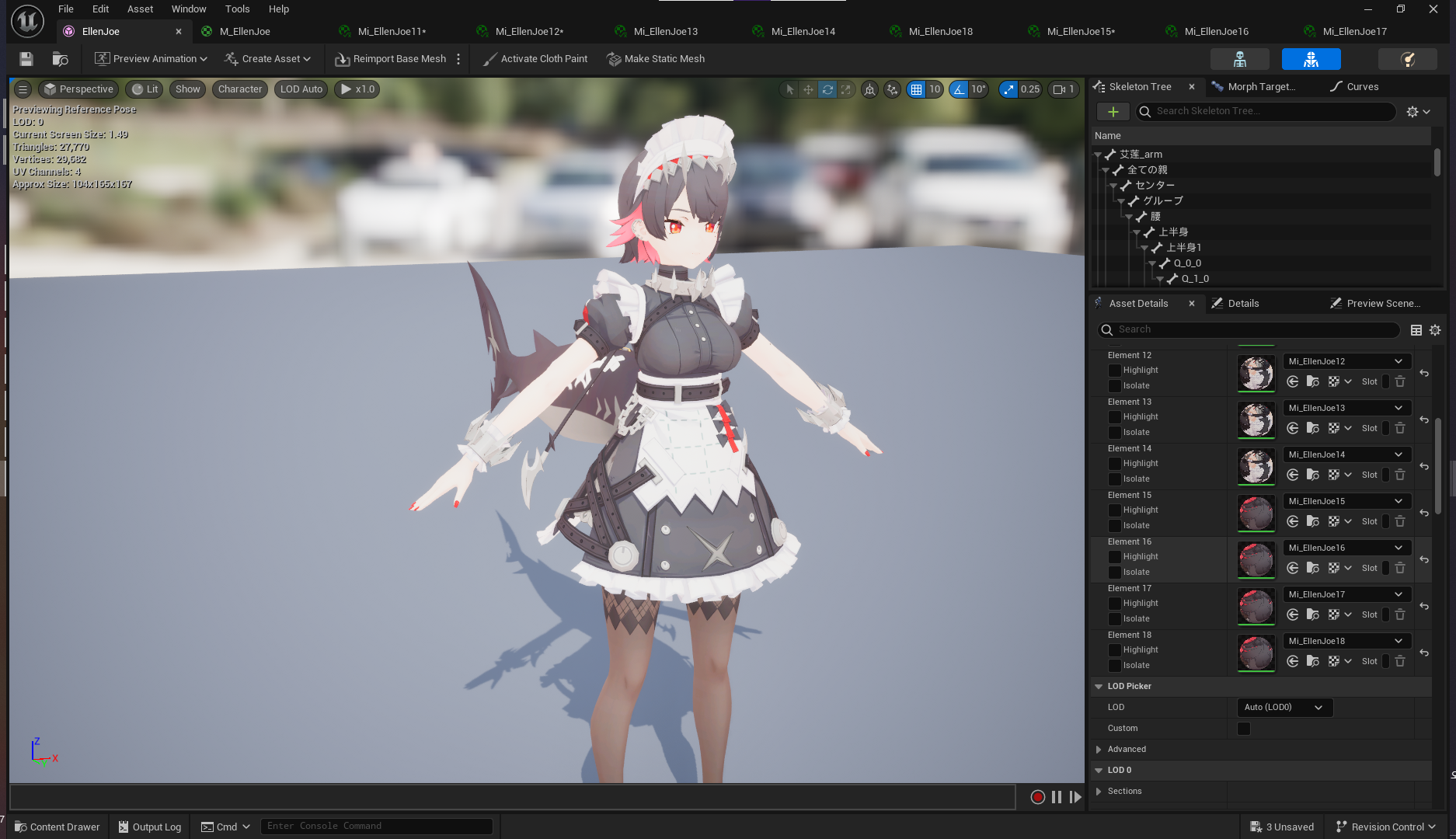The height and width of the screenshot is (839, 1456).
Task: Use selected asset for Element 12
Action: point(1293,381)
